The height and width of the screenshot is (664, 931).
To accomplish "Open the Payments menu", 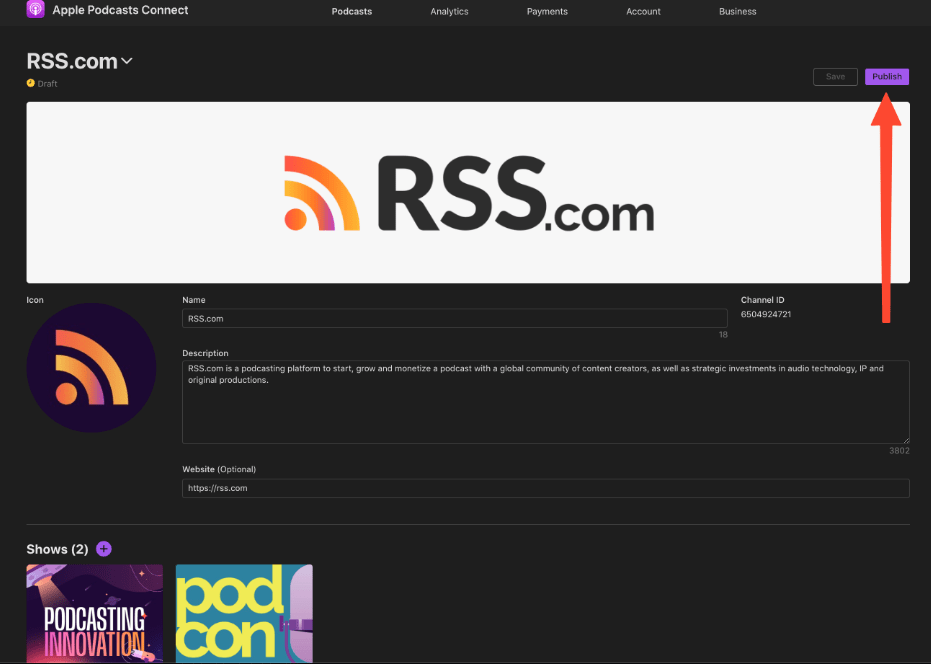I will (547, 11).
